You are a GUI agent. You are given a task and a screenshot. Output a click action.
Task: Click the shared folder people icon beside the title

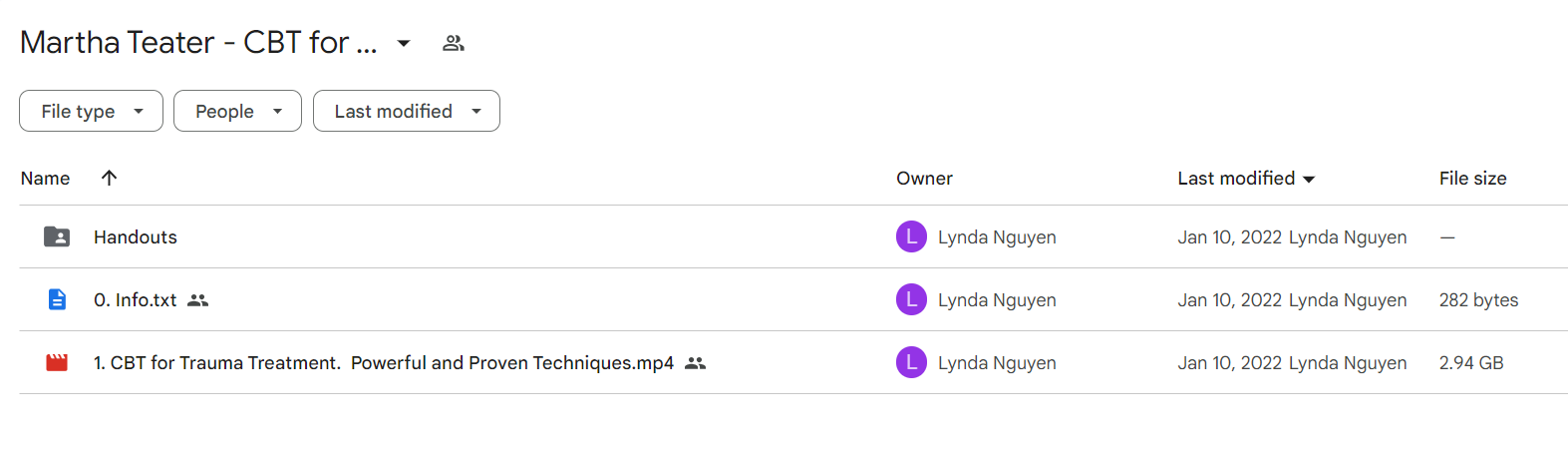pyautogui.click(x=454, y=43)
